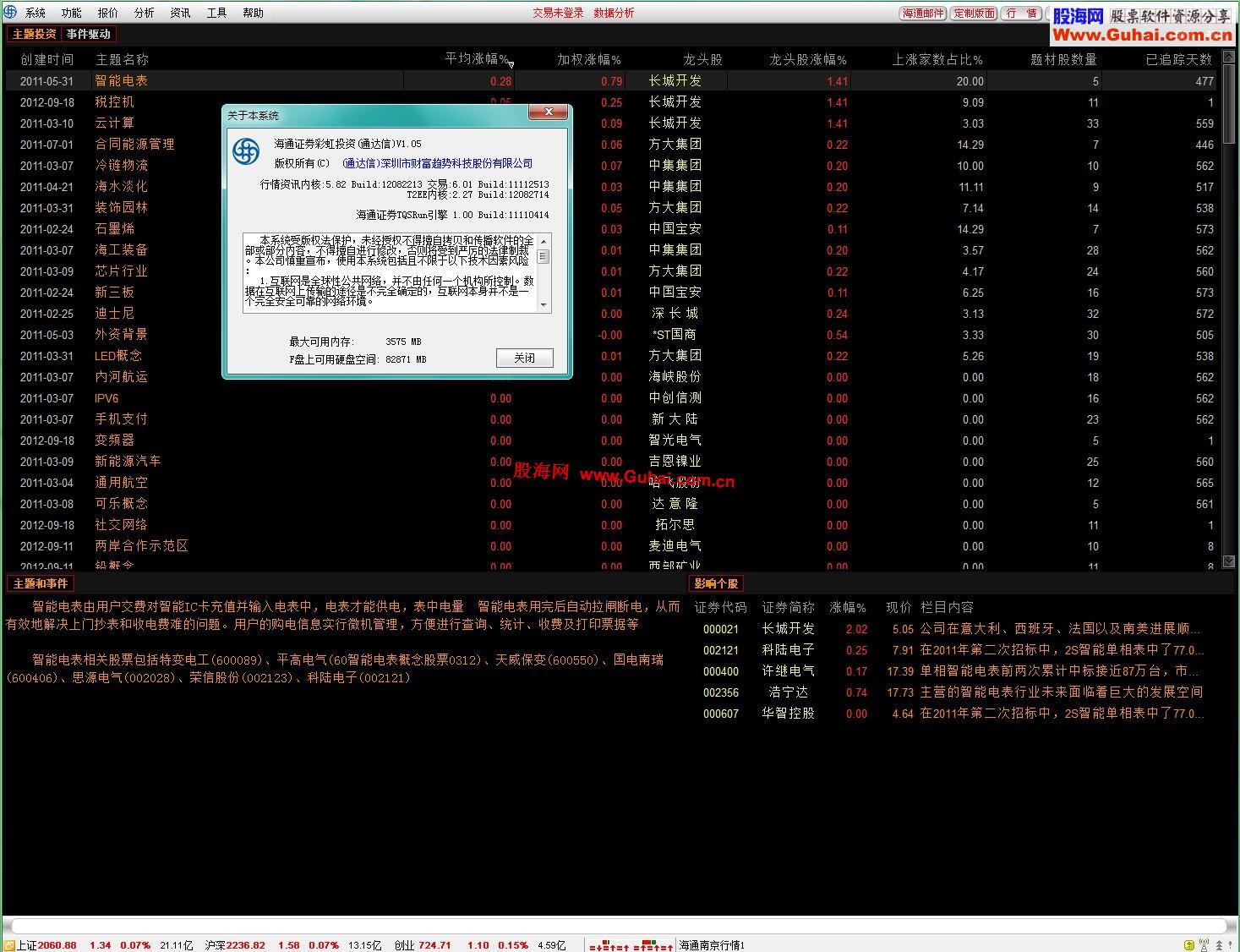The image size is (1240, 952).
Task: Click the 加权涨幅% column header
Action: [x=589, y=59]
